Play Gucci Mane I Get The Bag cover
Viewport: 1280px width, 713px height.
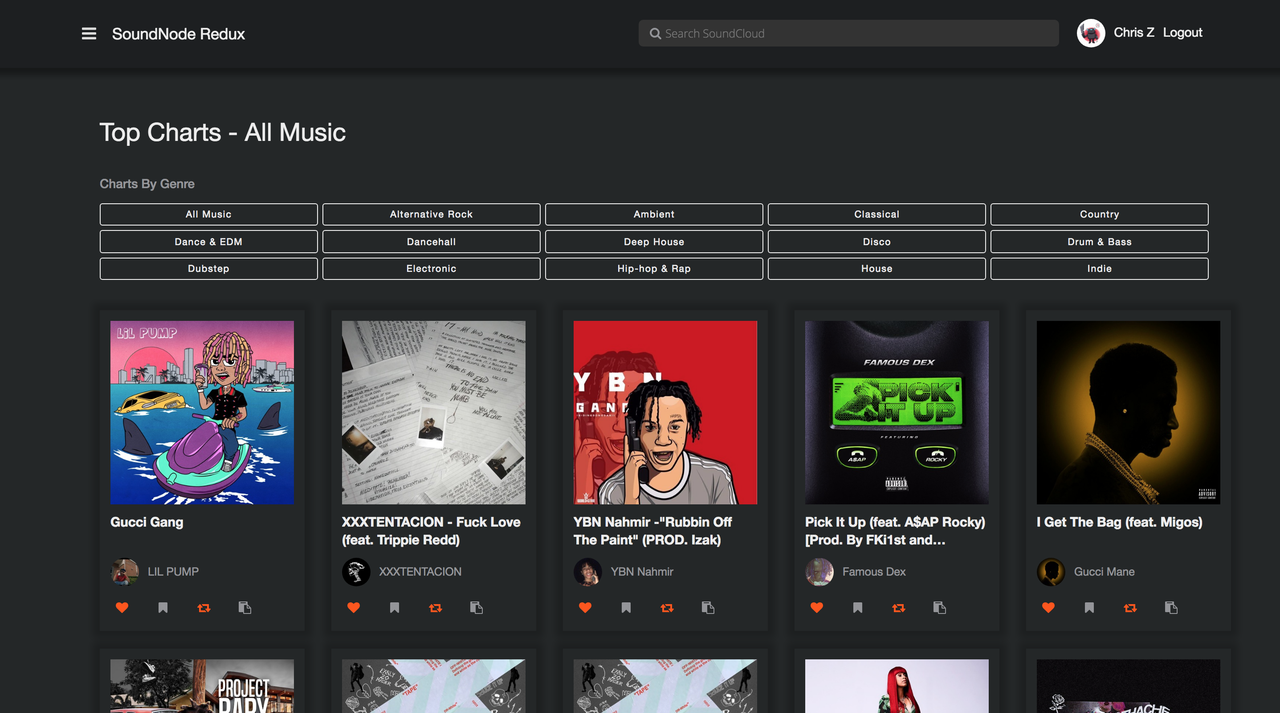(1128, 412)
